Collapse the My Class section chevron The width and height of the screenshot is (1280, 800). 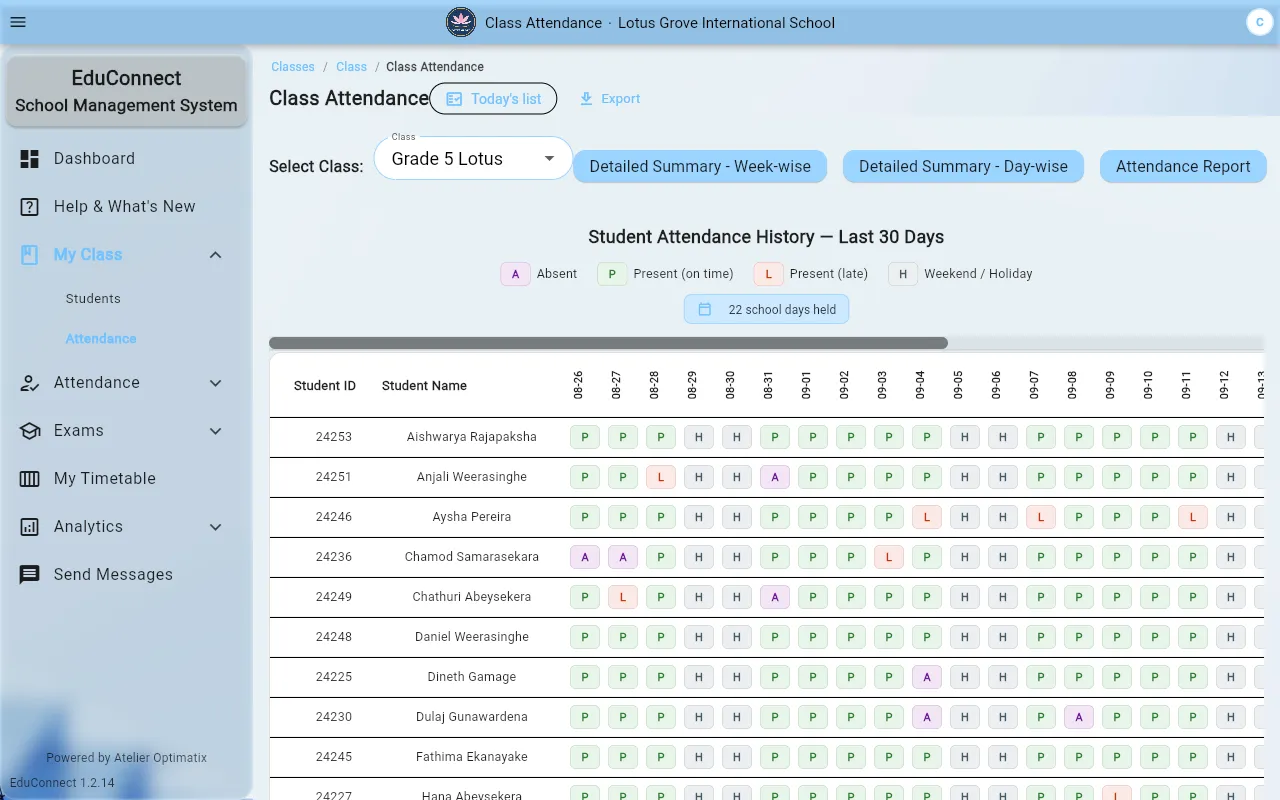click(x=215, y=254)
